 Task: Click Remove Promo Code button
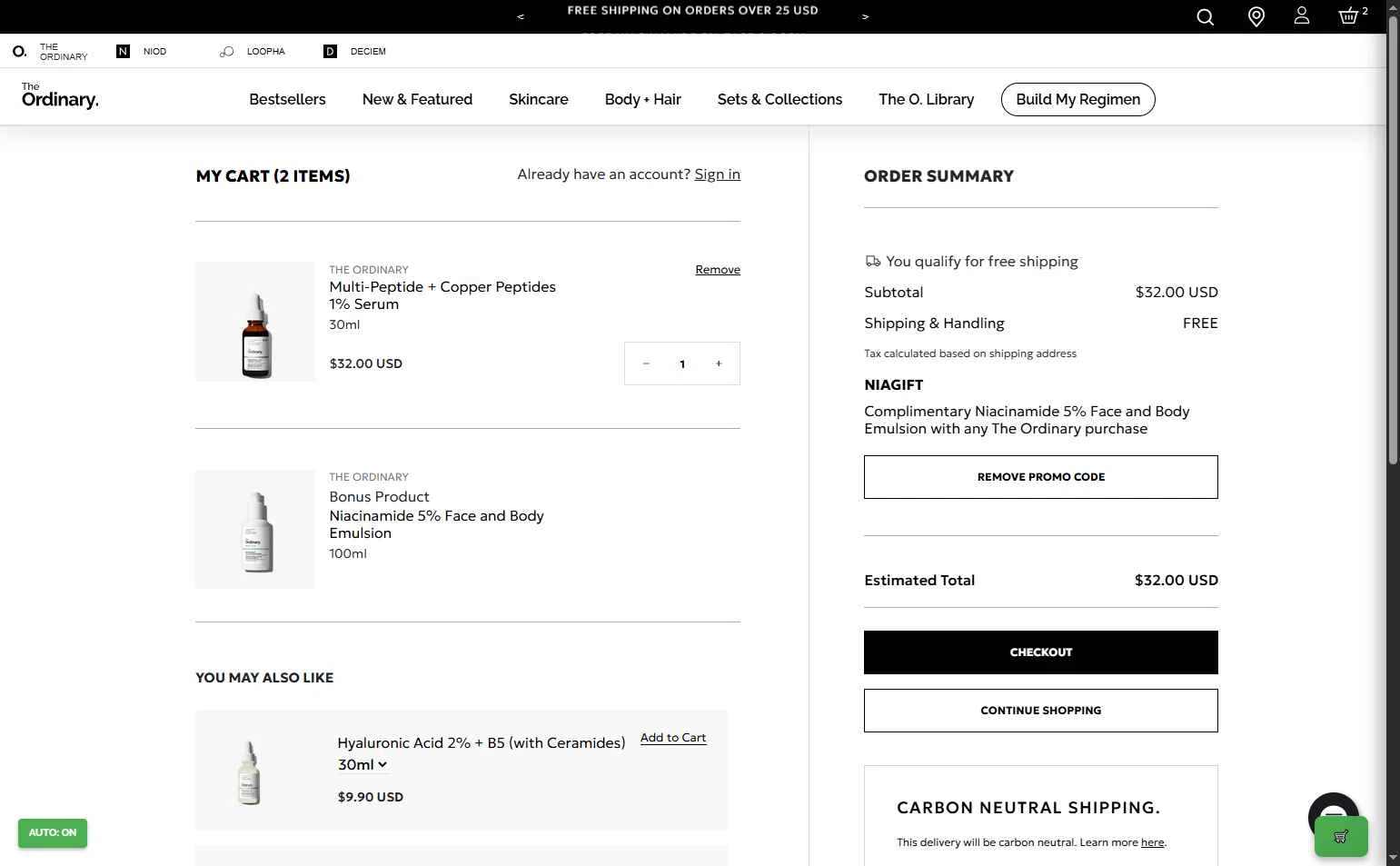(1040, 477)
